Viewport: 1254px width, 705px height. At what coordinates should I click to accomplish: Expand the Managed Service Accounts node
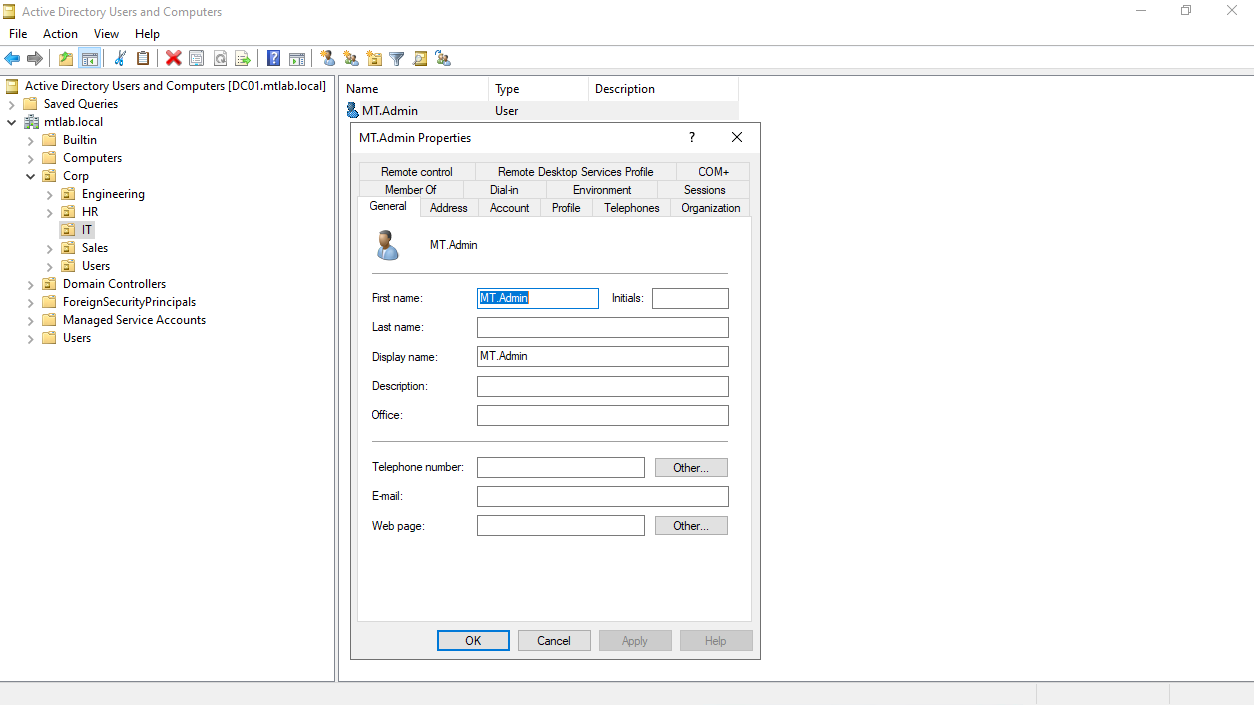(x=30, y=320)
